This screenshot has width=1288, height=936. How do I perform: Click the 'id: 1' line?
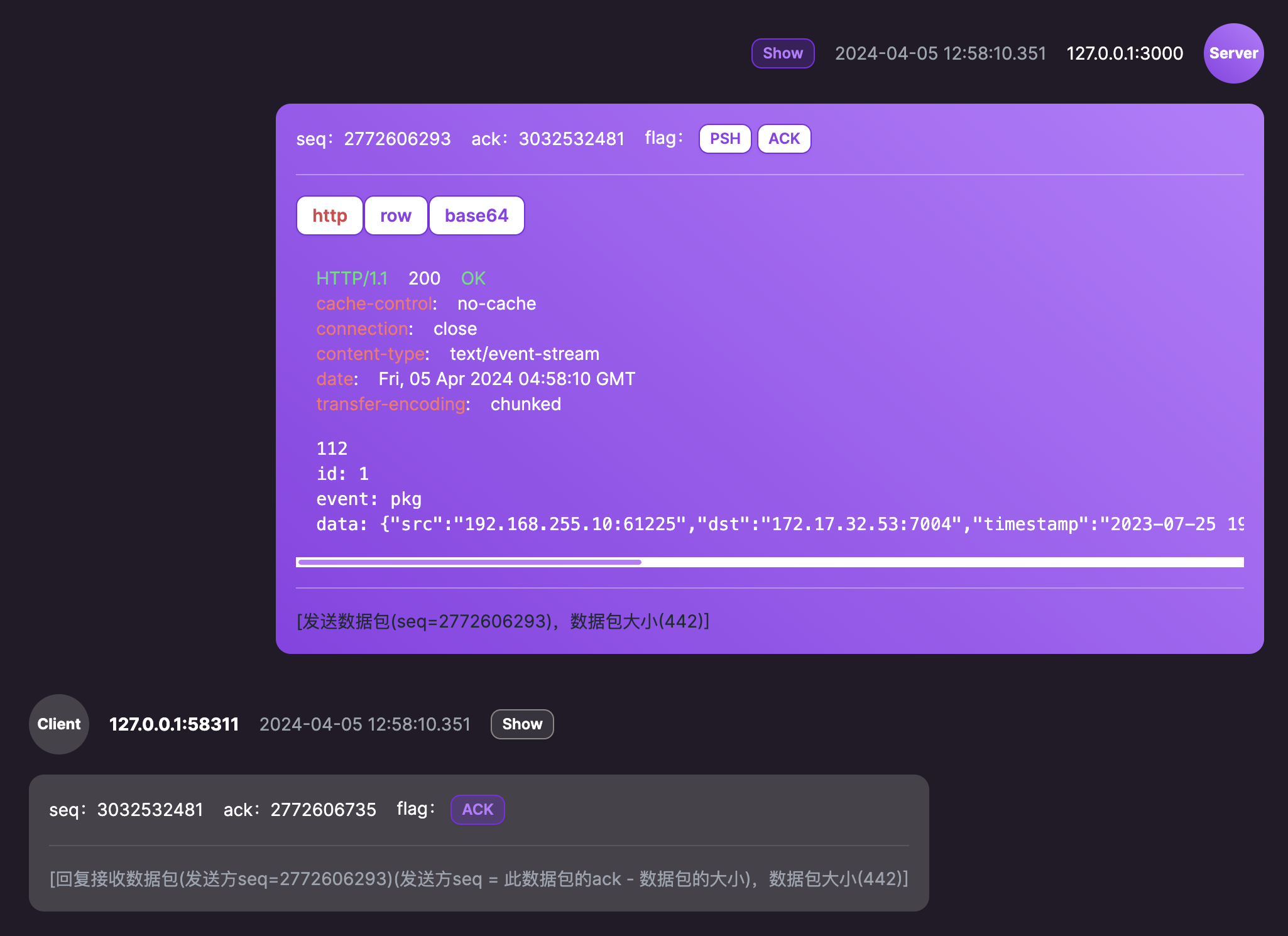(x=342, y=474)
